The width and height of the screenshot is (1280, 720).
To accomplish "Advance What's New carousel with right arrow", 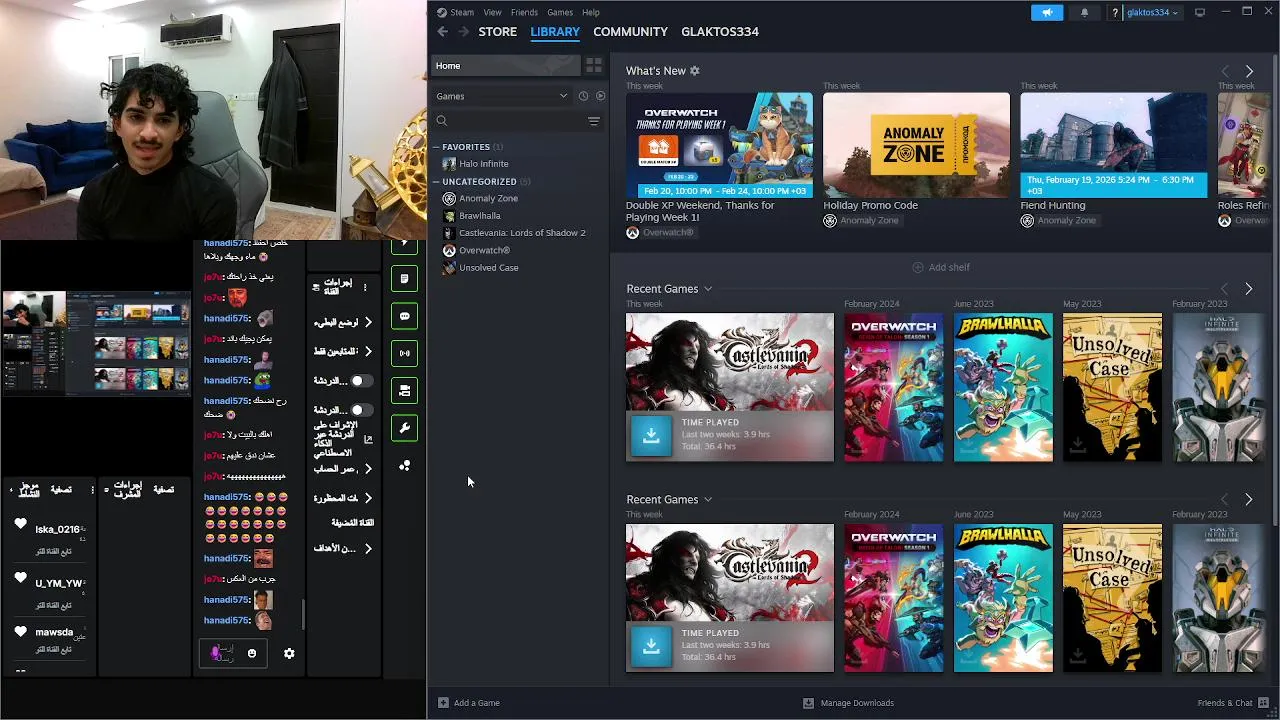I will [1249, 71].
